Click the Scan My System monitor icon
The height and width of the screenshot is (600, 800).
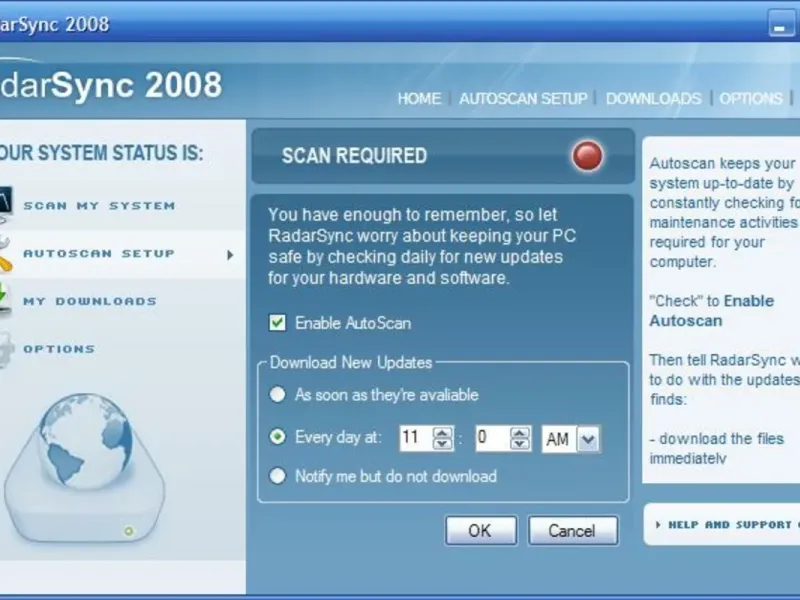[x=6, y=205]
